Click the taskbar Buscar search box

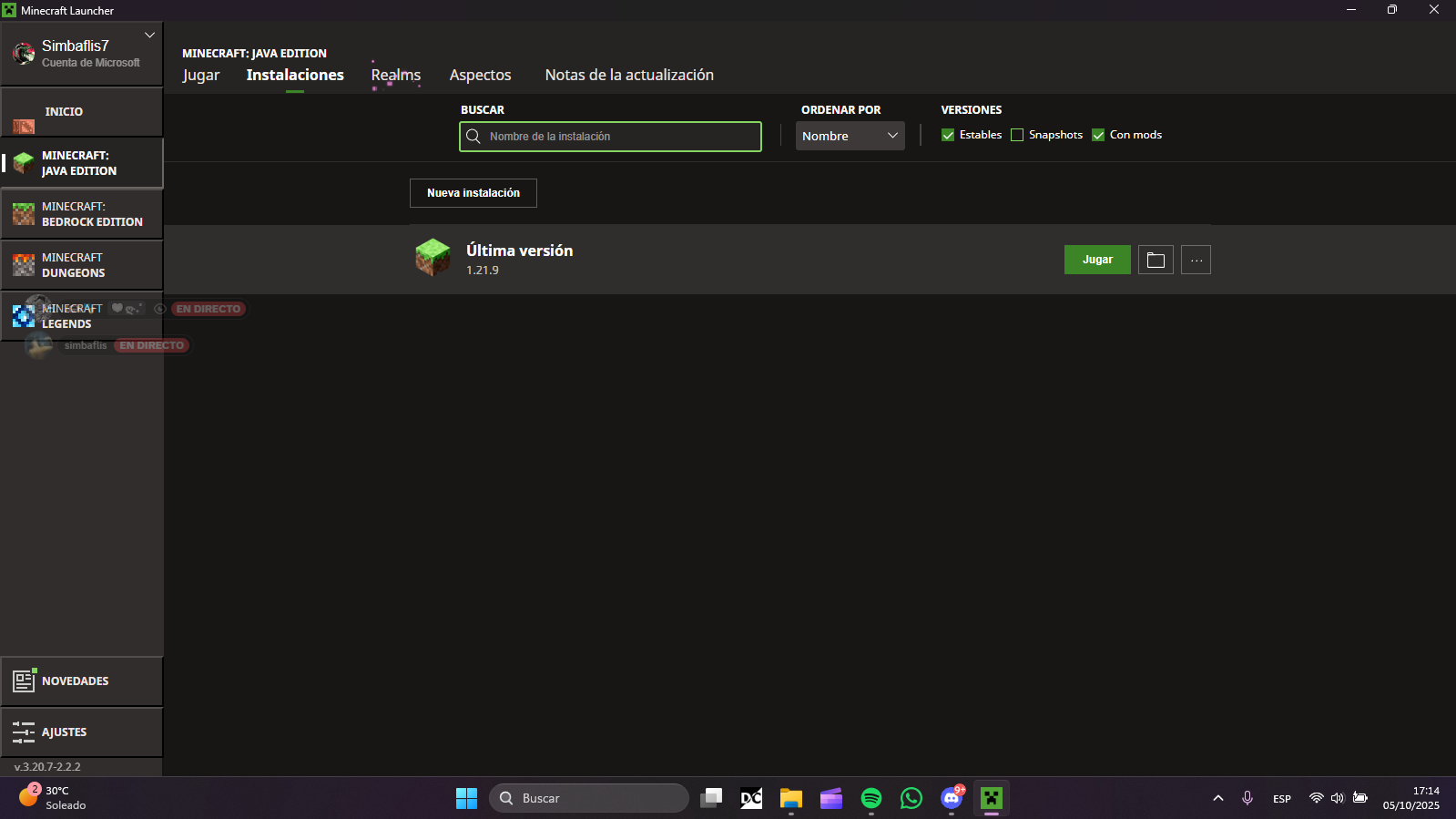589,798
